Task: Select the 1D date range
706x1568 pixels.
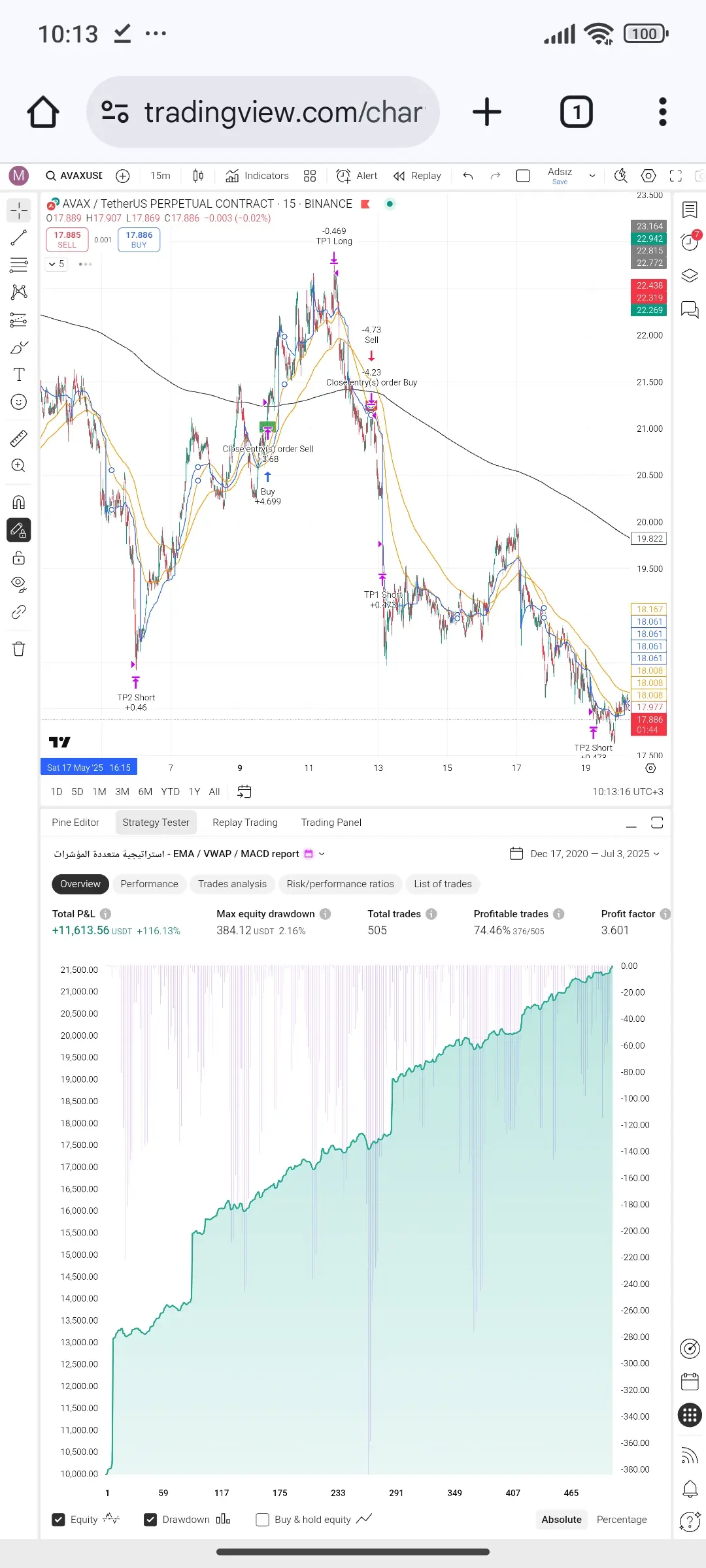Action: pyautogui.click(x=57, y=792)
